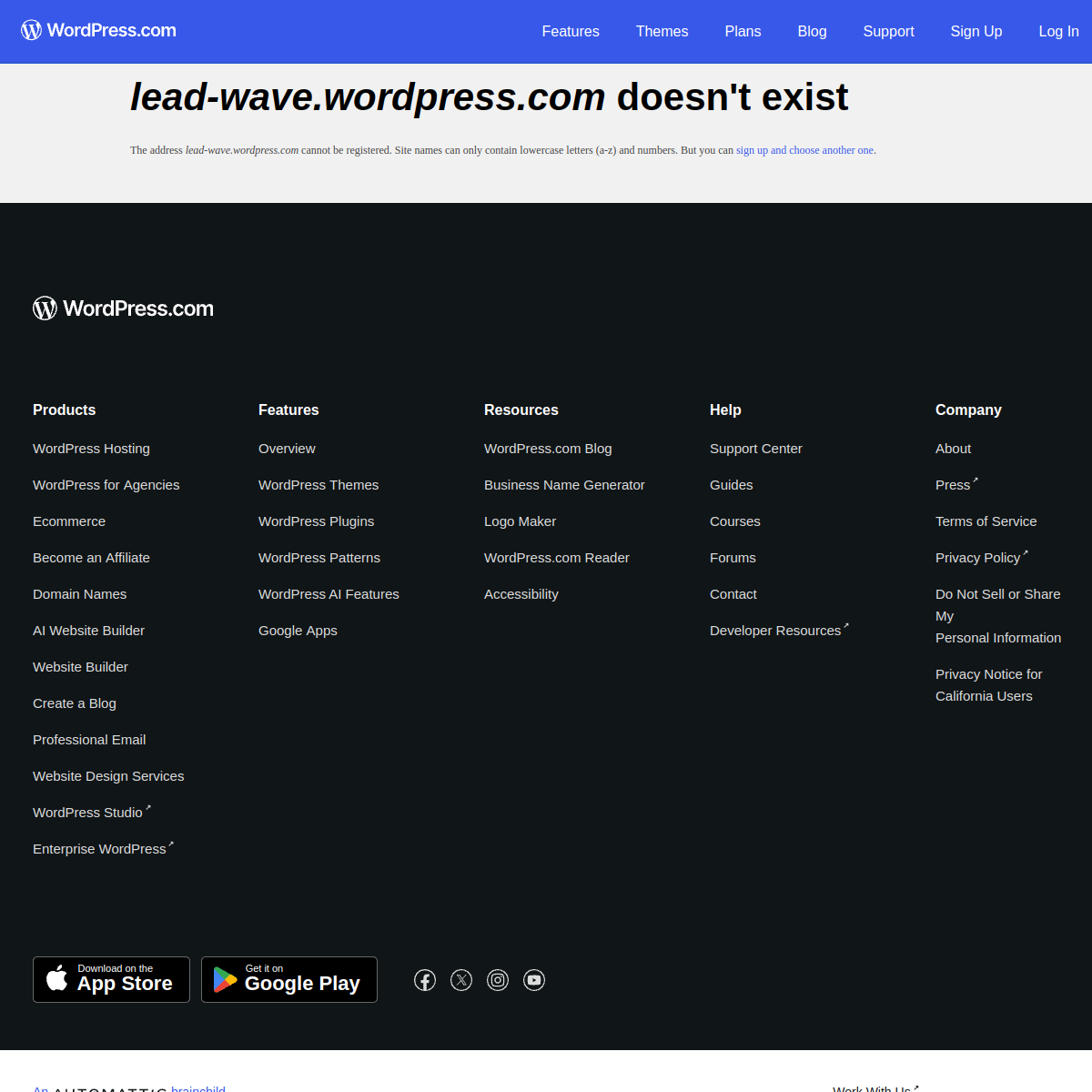
Task: Open Press external link
Action: [x=956, y=485]
